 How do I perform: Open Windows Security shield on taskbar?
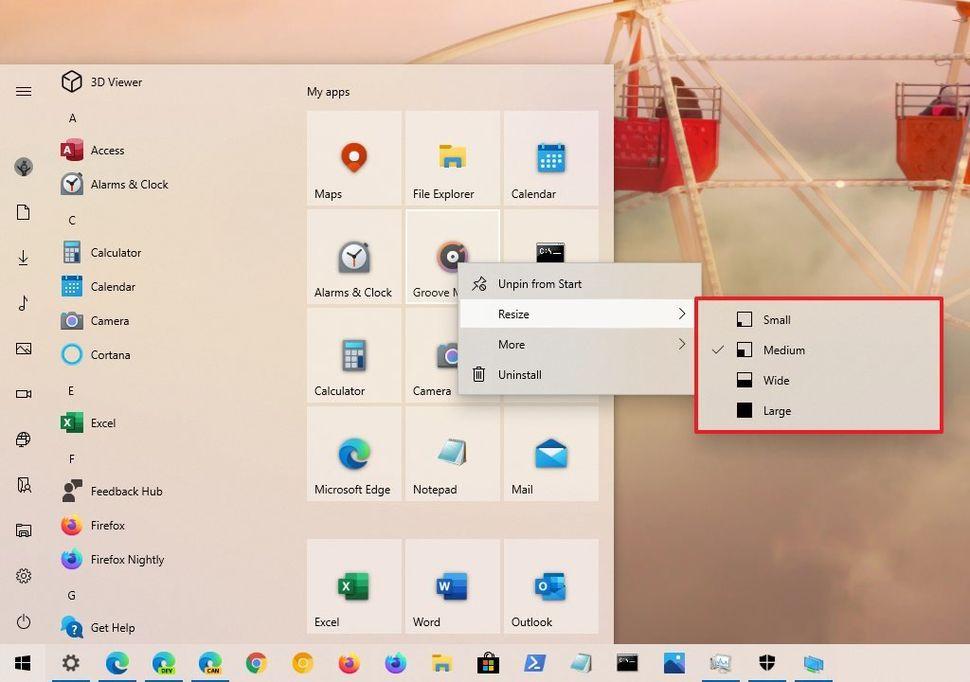(766, 663)
